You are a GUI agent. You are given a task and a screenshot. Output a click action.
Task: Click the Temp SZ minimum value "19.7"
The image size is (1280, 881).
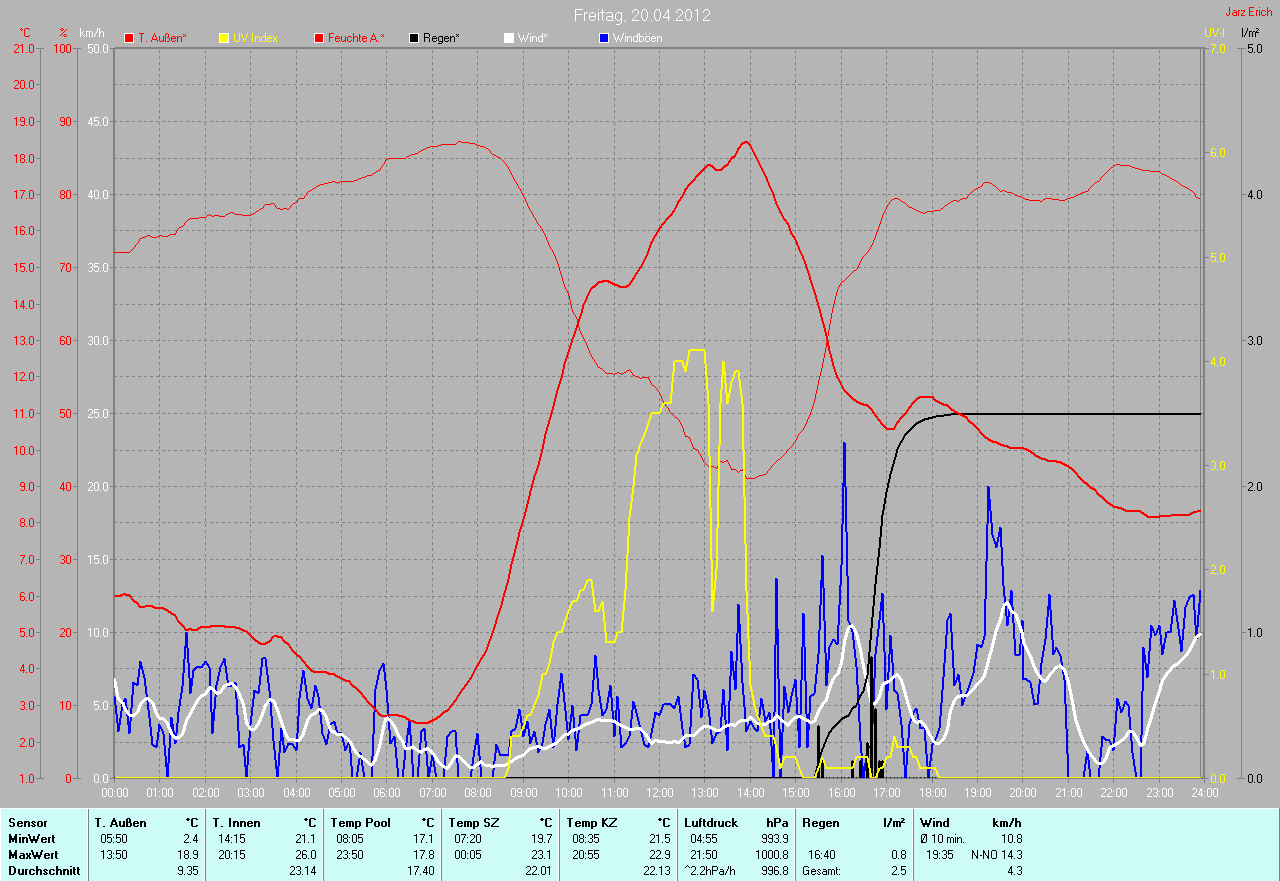coord(540,839)
